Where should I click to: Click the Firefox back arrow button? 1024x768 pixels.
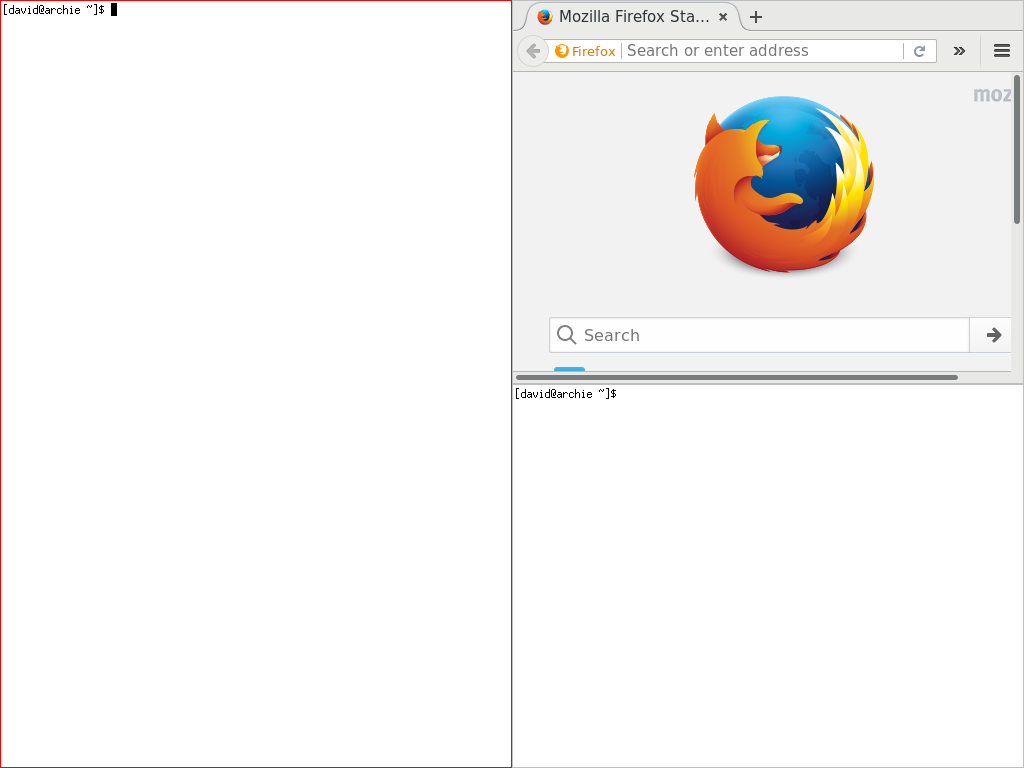(533, 51)
